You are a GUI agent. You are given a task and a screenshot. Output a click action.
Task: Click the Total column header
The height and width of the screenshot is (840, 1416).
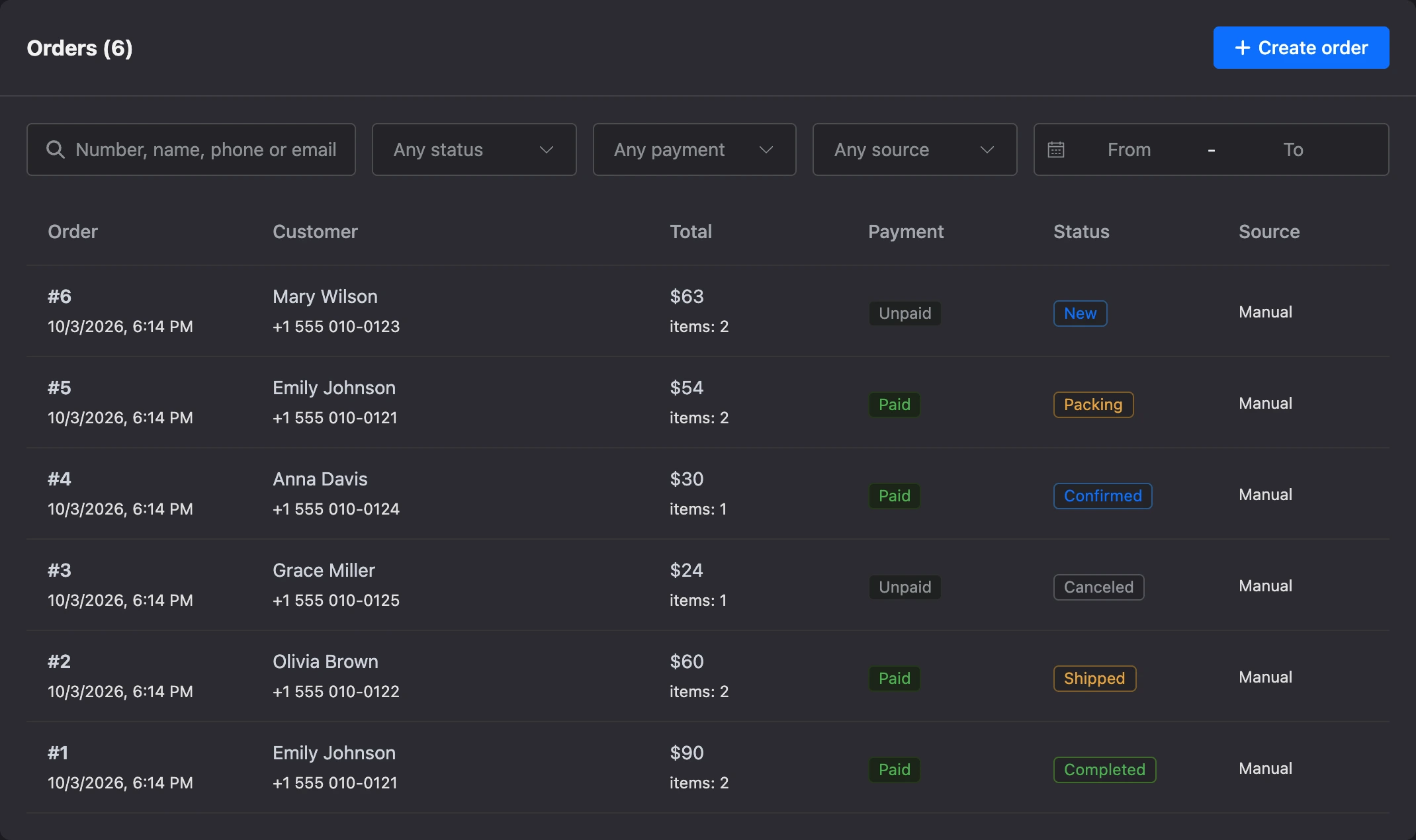click(x=691, y=231)
